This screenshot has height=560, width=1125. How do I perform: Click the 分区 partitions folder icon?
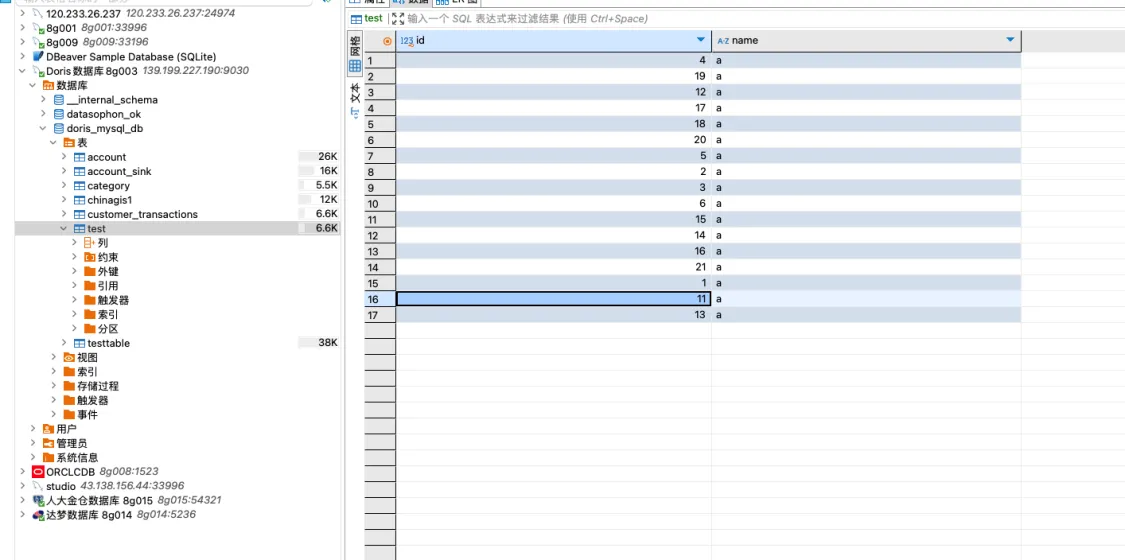tap(89, 329)
